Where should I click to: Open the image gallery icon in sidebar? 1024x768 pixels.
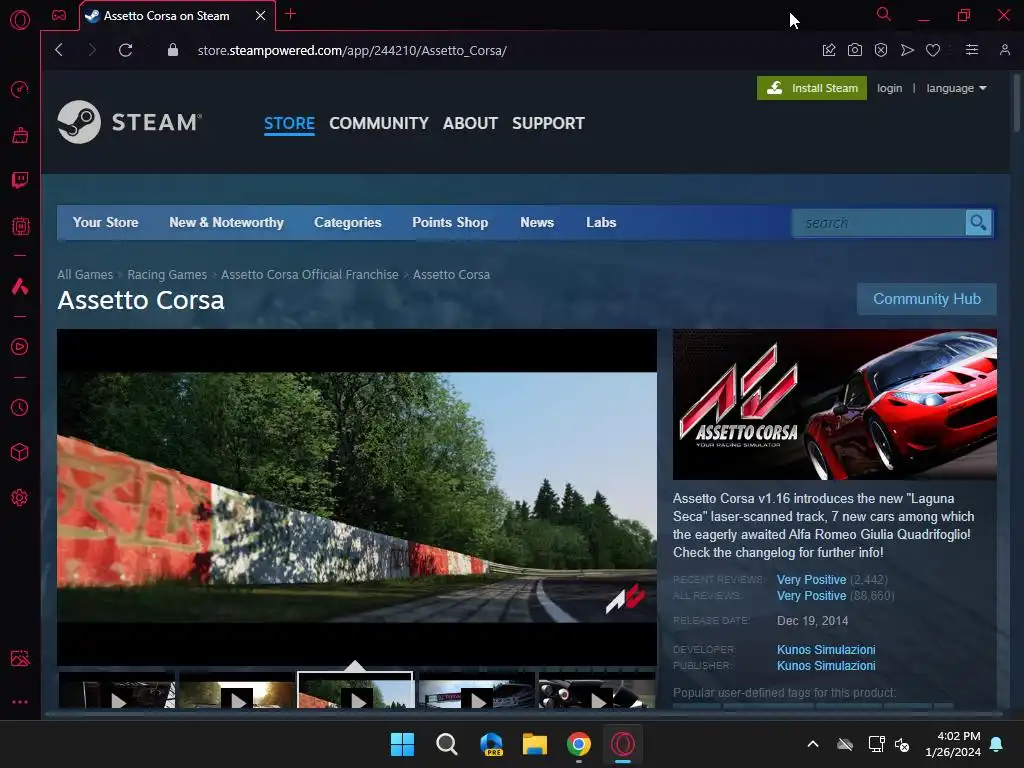coord(20,658)
